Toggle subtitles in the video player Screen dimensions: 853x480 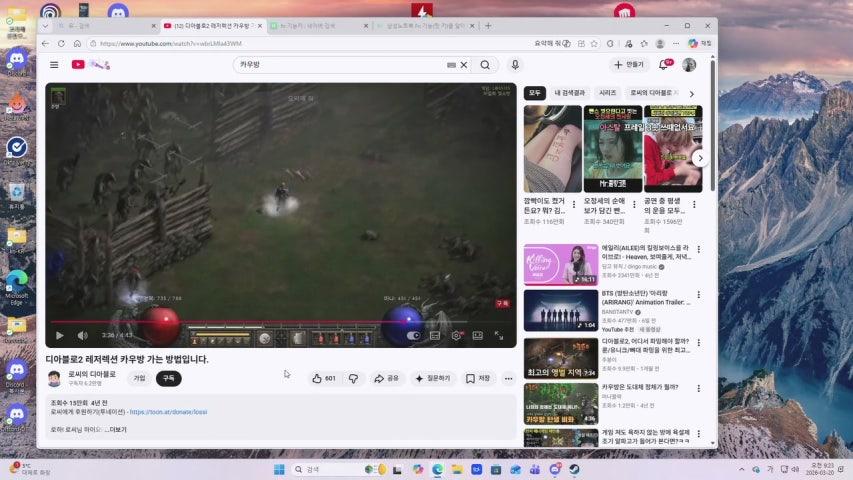pyautogui.click(x=435, y=336)
